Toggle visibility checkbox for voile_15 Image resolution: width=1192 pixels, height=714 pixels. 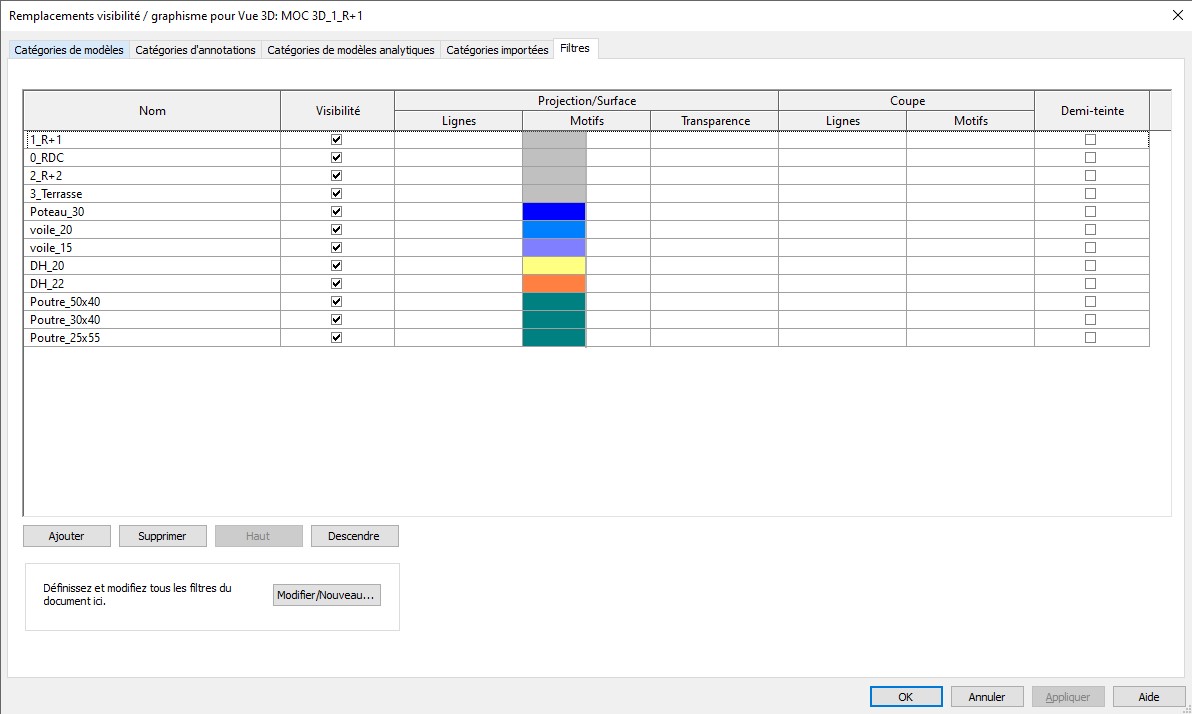tap(337, 248)
